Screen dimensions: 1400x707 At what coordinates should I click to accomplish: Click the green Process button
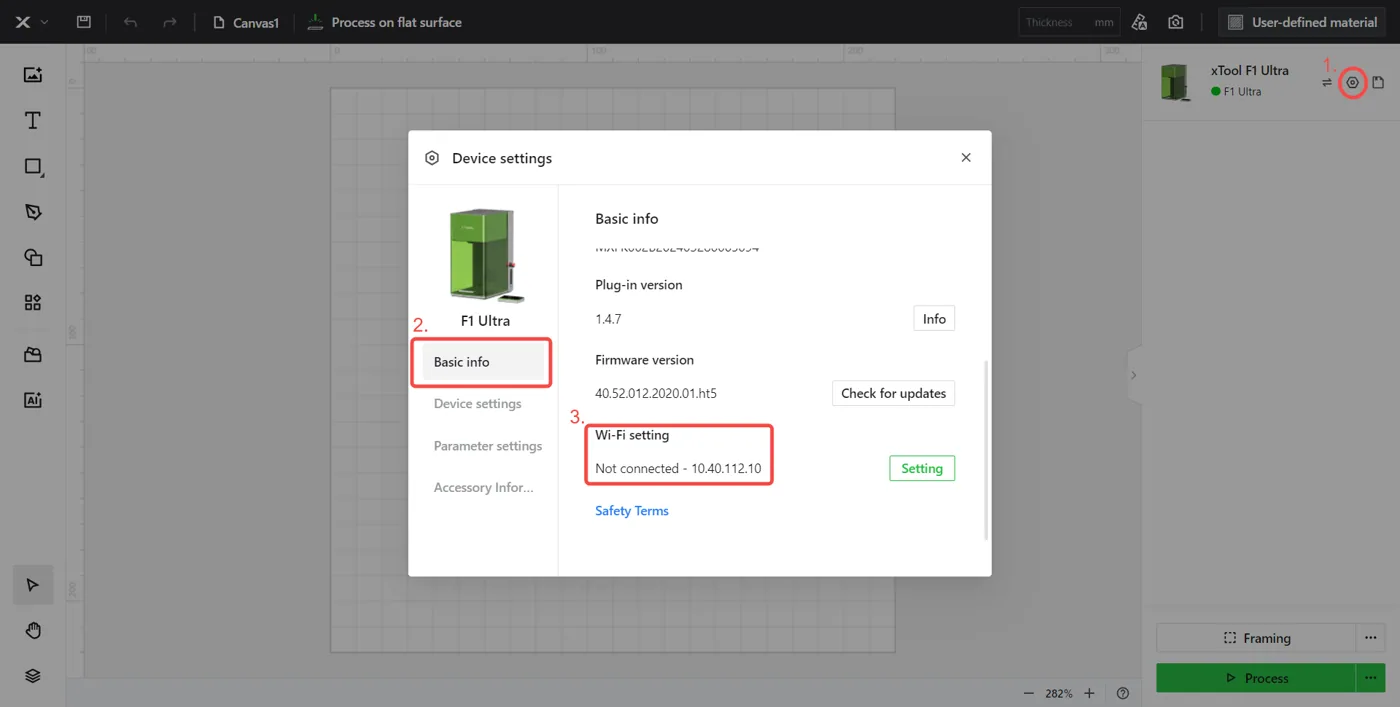click(1256, 678)
